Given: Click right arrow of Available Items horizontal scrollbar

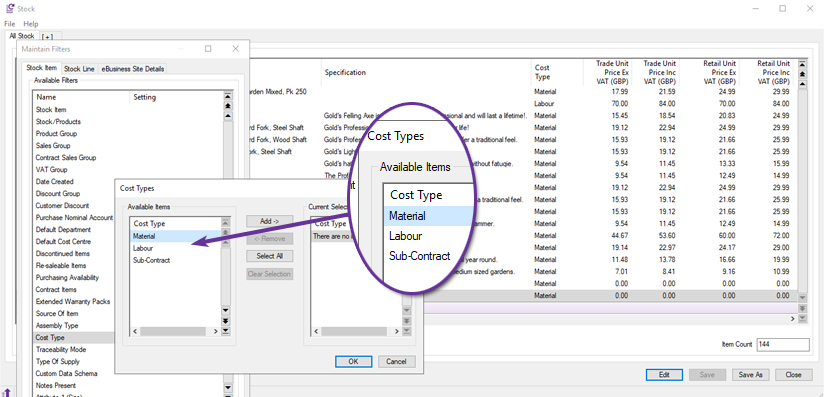Looking at the screenshot, I should [215, 331].
